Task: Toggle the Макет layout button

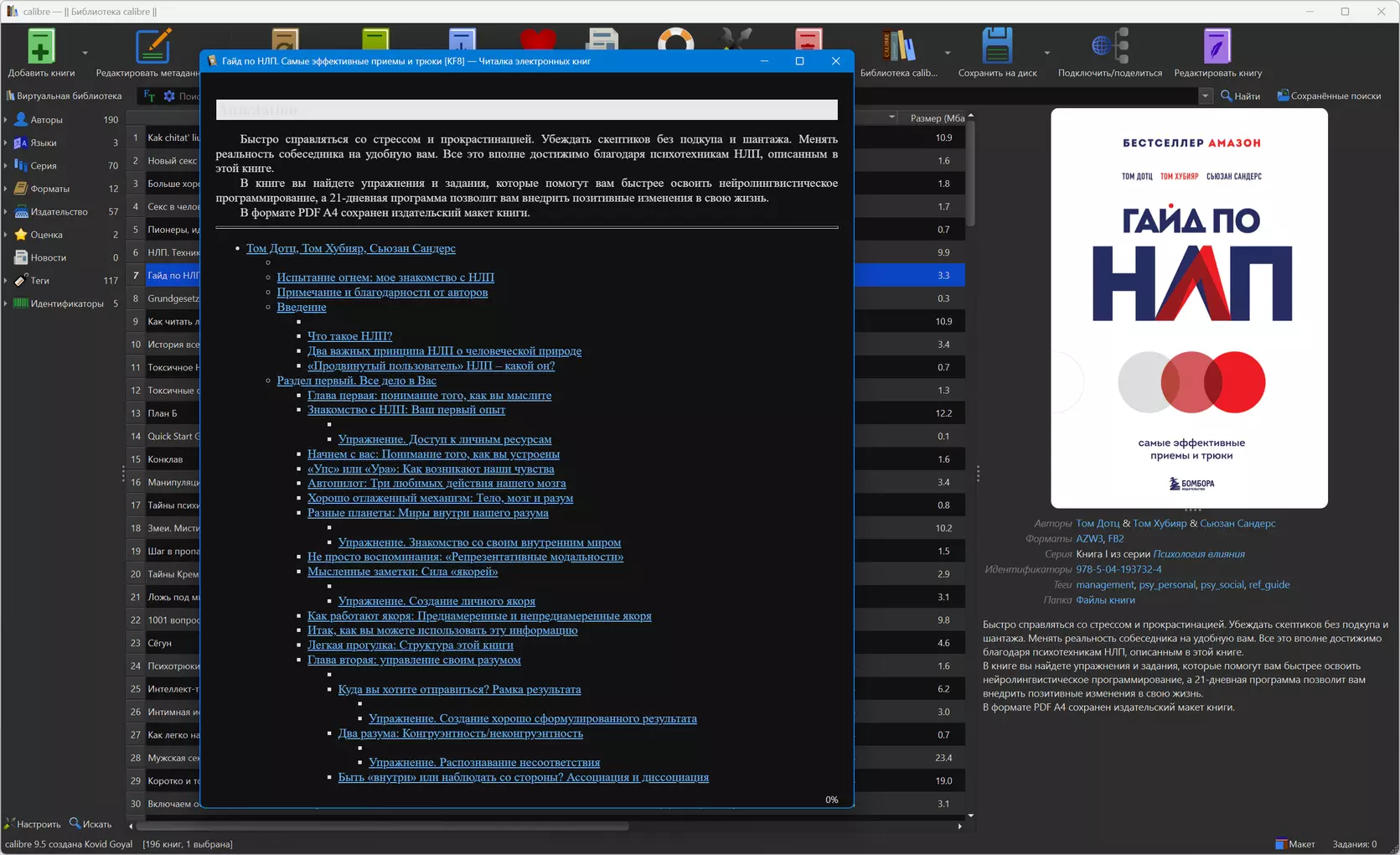Action: click(1294, 844)
